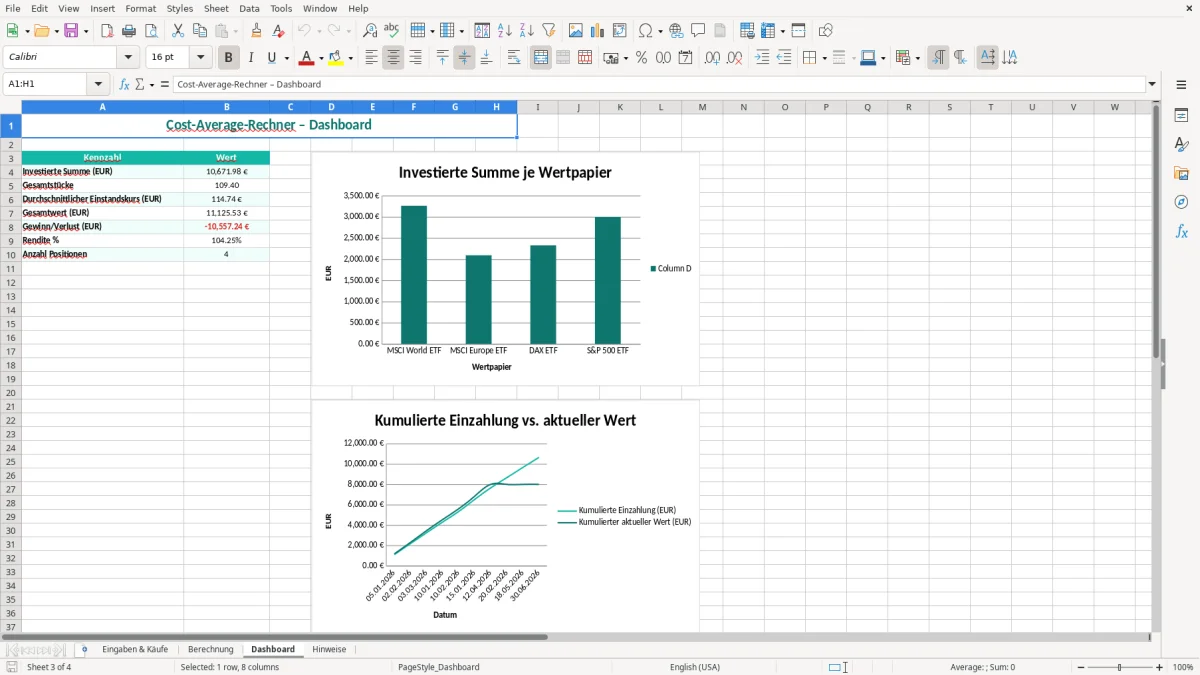The image size is (1200, 675).
Task: Click the Sort Descending icon
Action: pyautogui.click(x=527, y=31)
